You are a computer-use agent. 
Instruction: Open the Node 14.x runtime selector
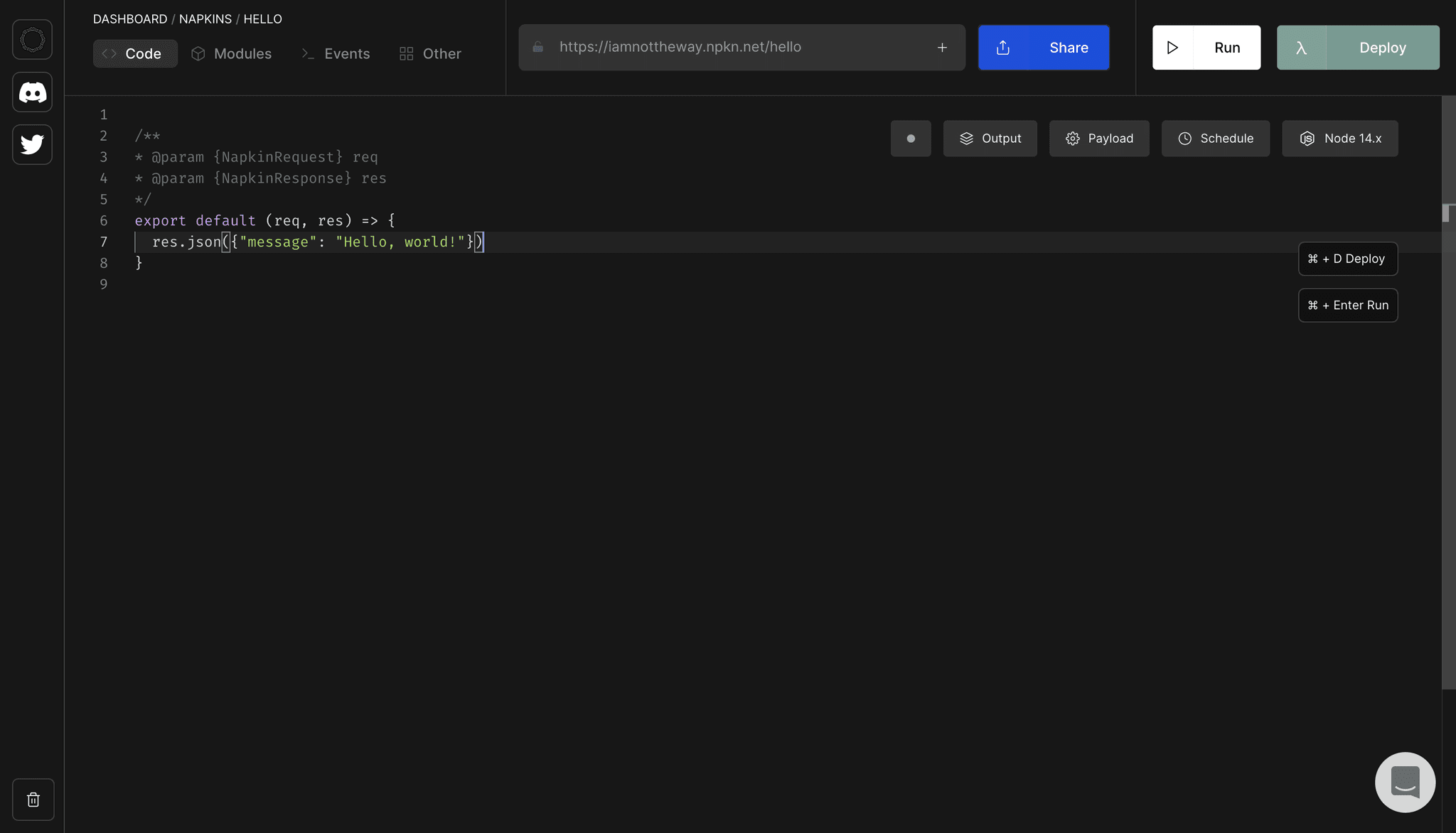(x=1339, y=138)
